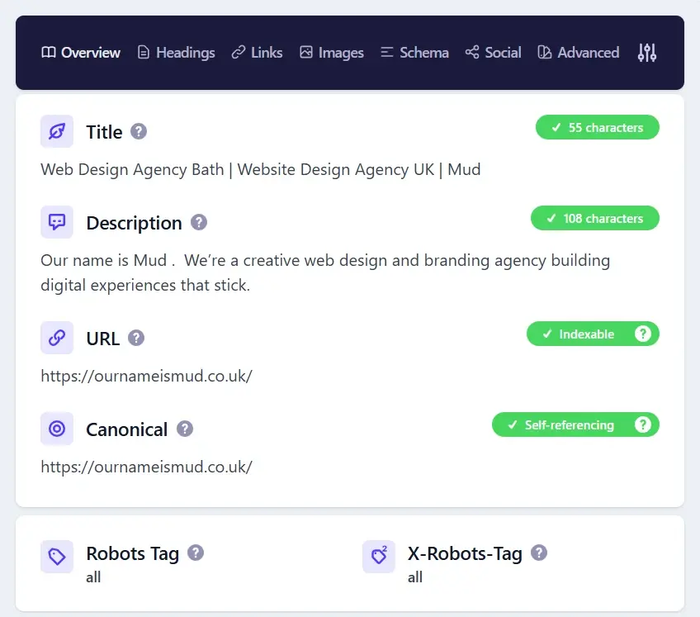Click the Title section planet icon

click(x=57, y=132)
